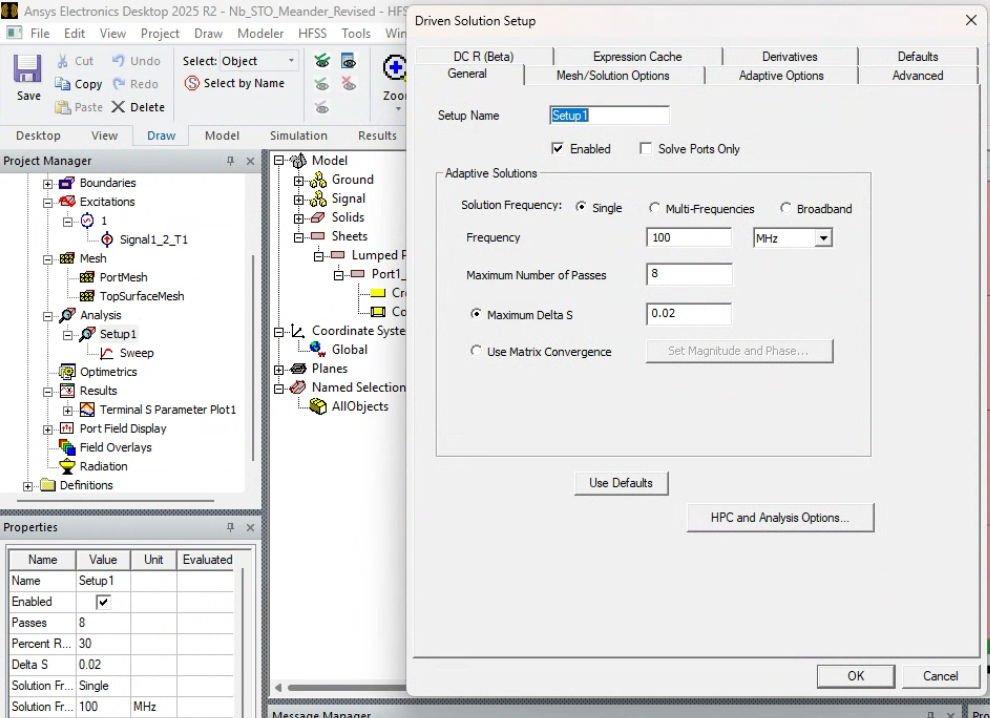Click the HPC and Analysis Options button

[x=779, y=518]
